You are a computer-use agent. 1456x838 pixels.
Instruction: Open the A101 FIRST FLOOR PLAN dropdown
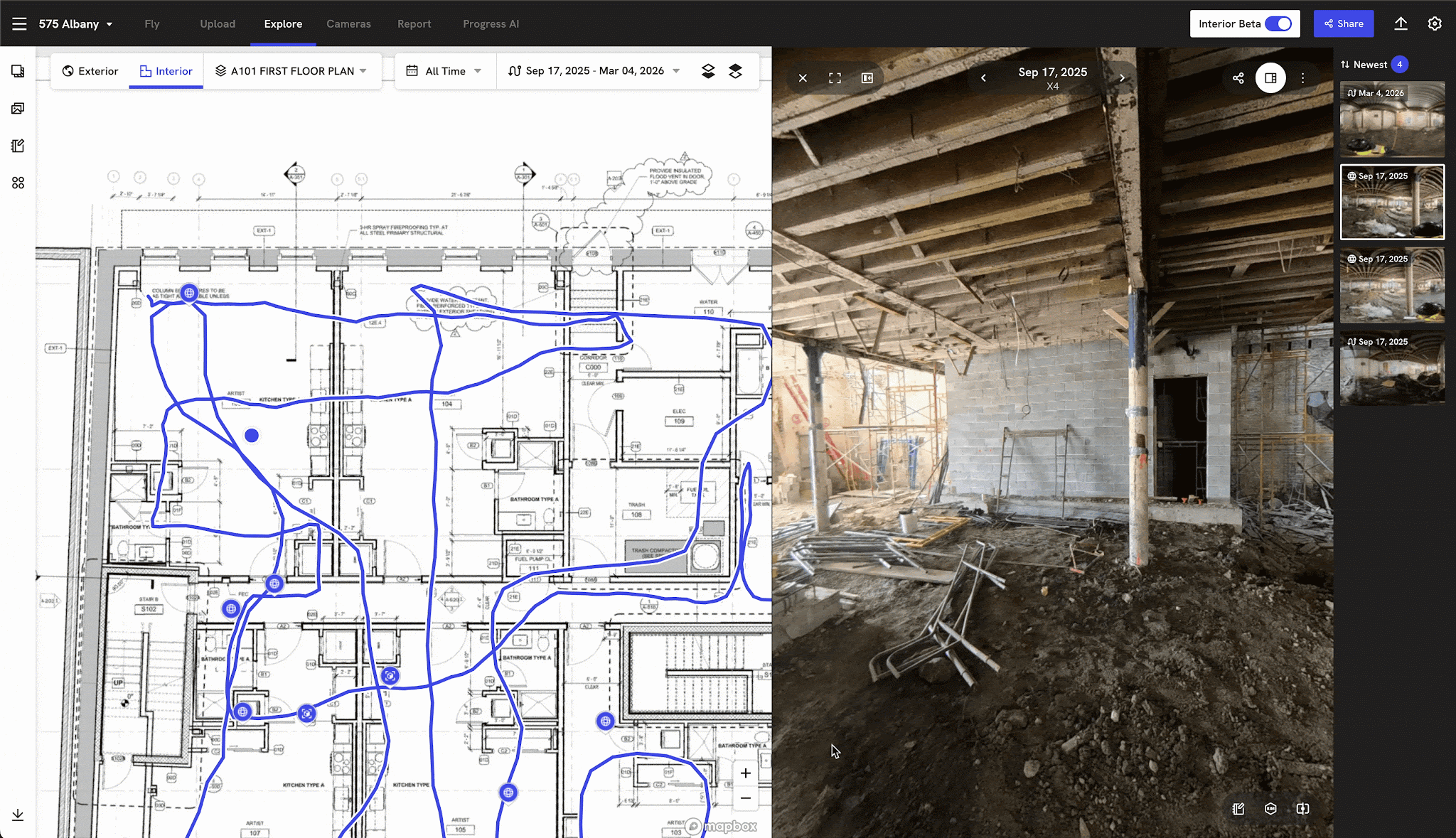tap(293, 70)
